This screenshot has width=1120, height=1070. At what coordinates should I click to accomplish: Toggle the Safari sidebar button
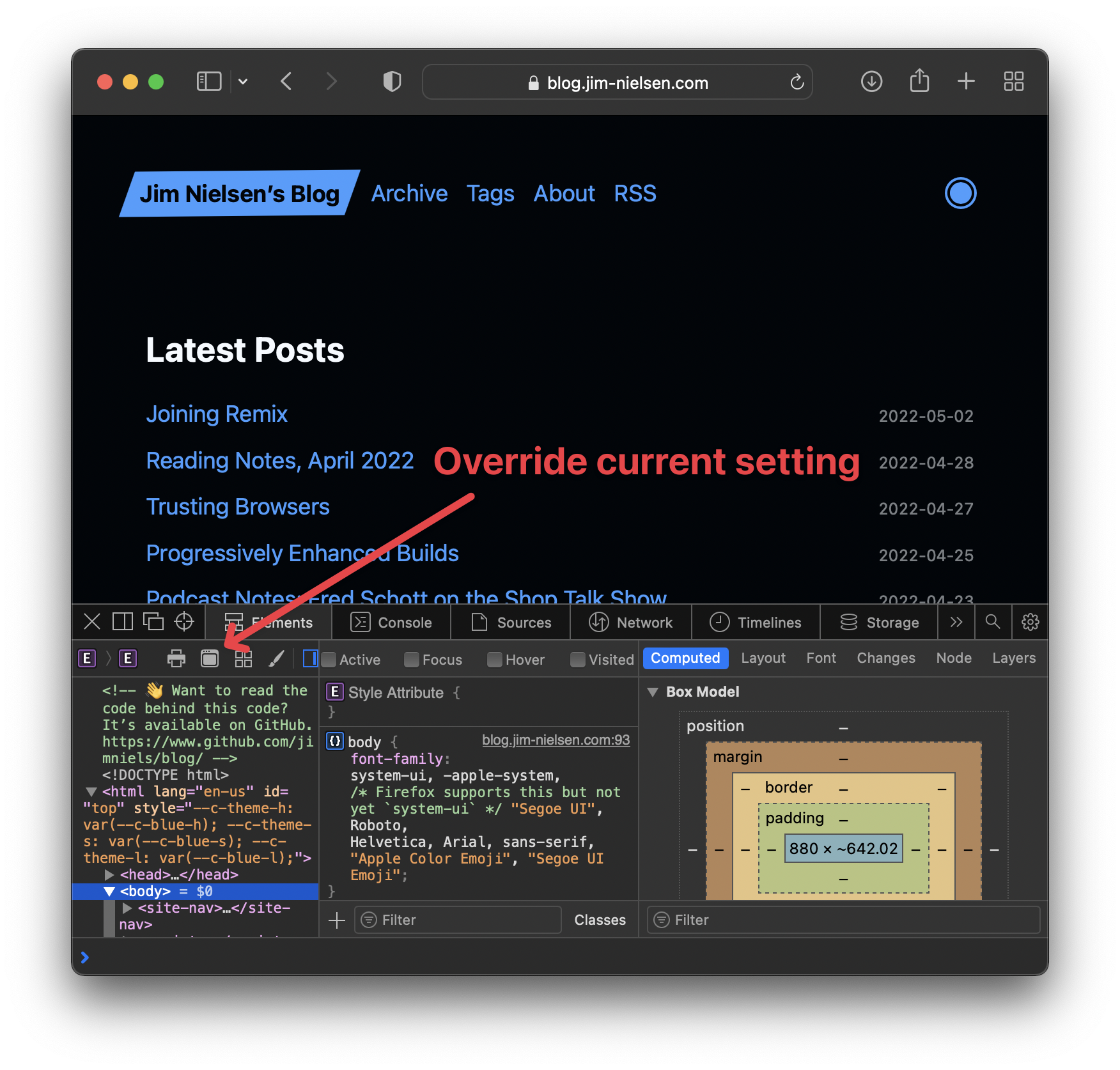208,81
